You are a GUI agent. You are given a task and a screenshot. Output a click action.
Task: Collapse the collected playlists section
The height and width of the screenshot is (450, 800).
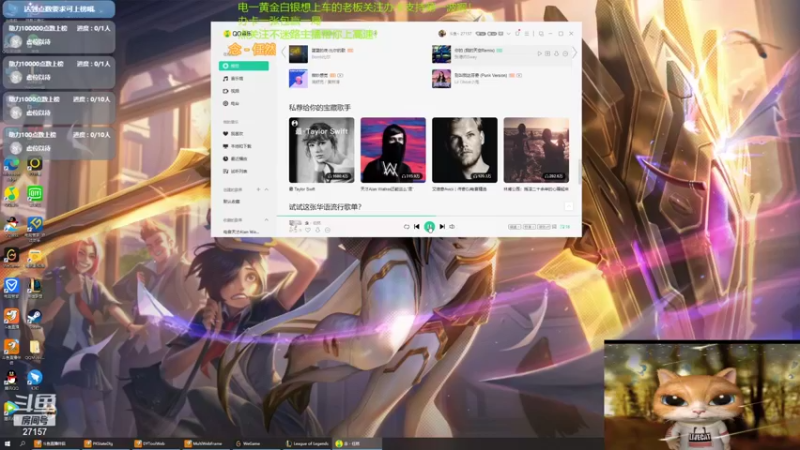point(266,220)
